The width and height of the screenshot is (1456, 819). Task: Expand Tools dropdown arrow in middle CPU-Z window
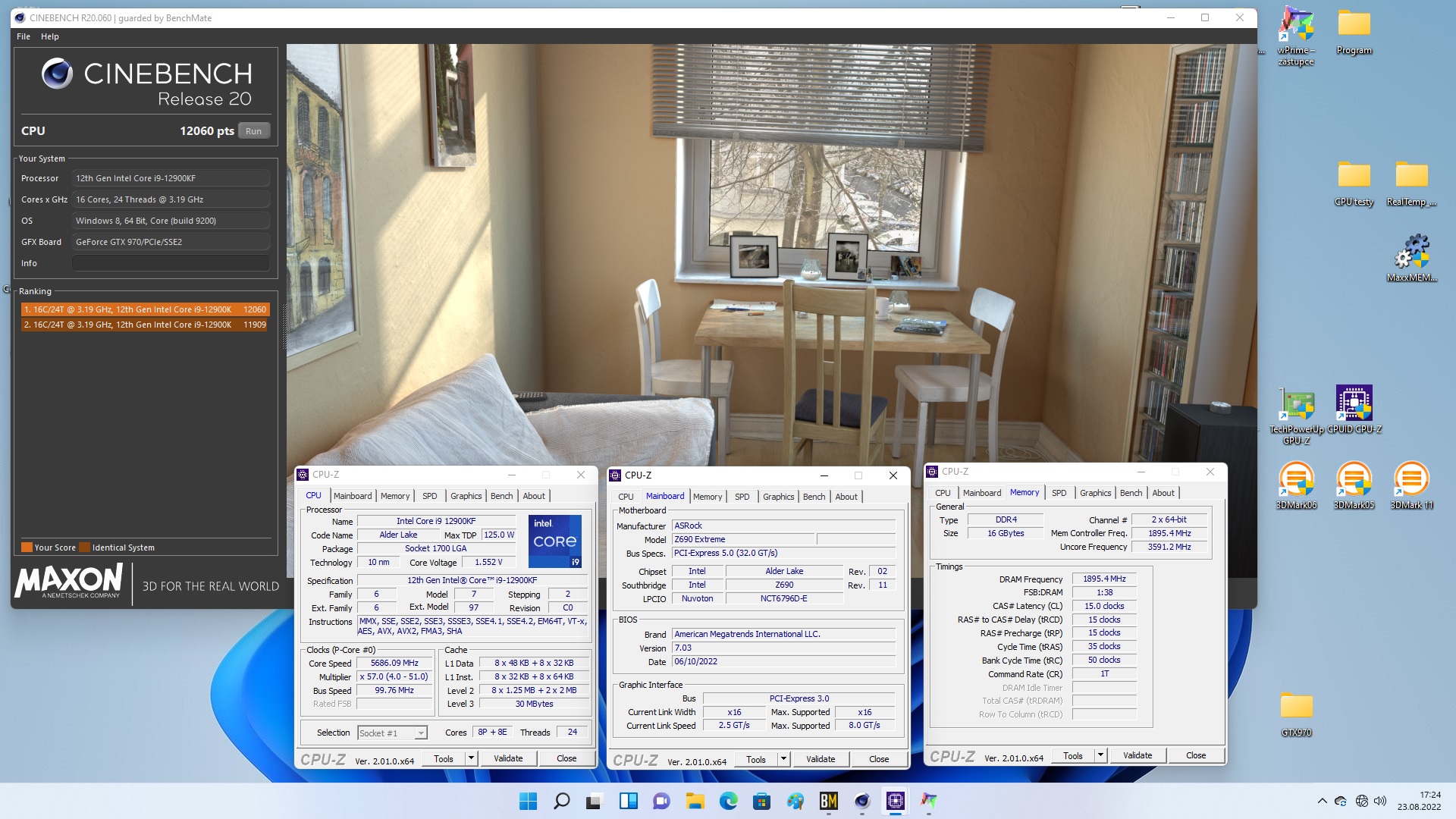click(783, 759)
